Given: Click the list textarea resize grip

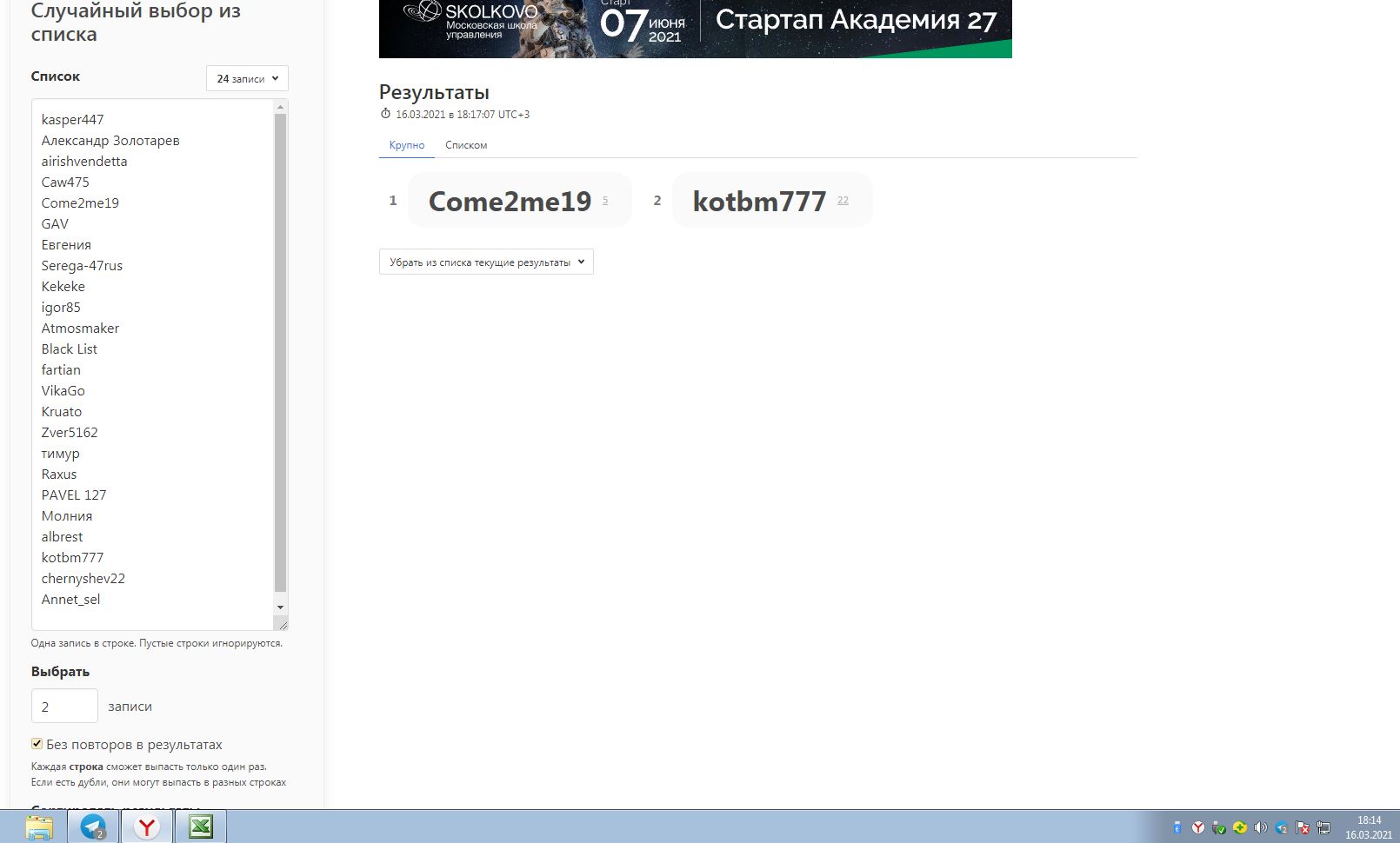Looking at the screenshot, I should click(x=282, y=624).
